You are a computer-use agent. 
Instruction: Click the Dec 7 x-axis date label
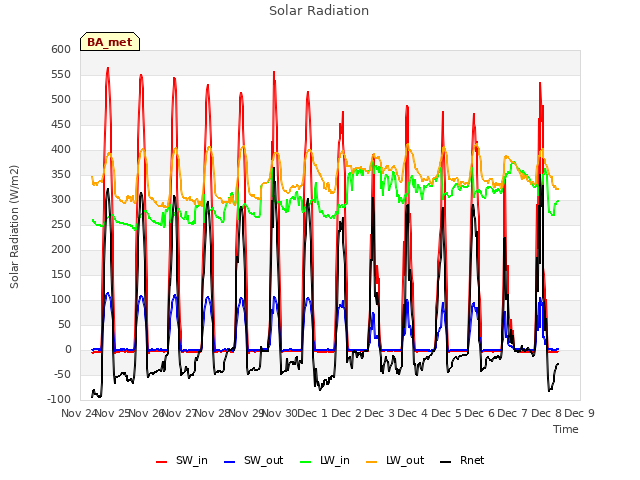tap(513, 413)
